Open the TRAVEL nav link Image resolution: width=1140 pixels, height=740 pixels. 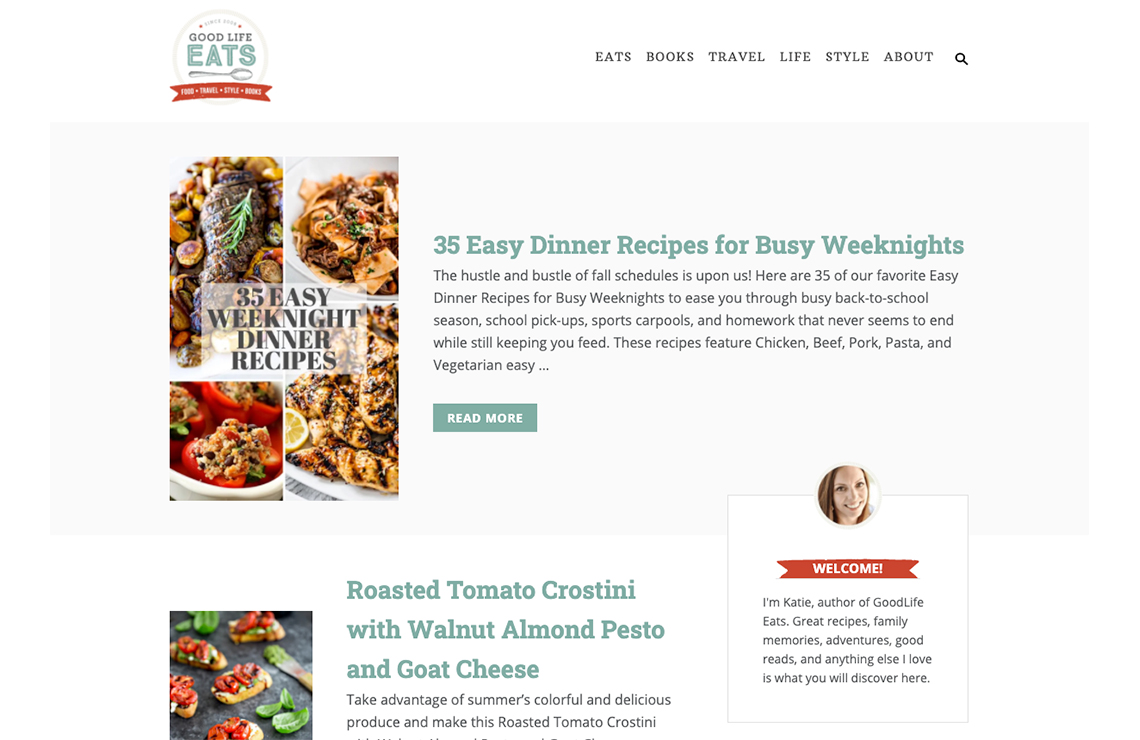(x=736, y=57)
